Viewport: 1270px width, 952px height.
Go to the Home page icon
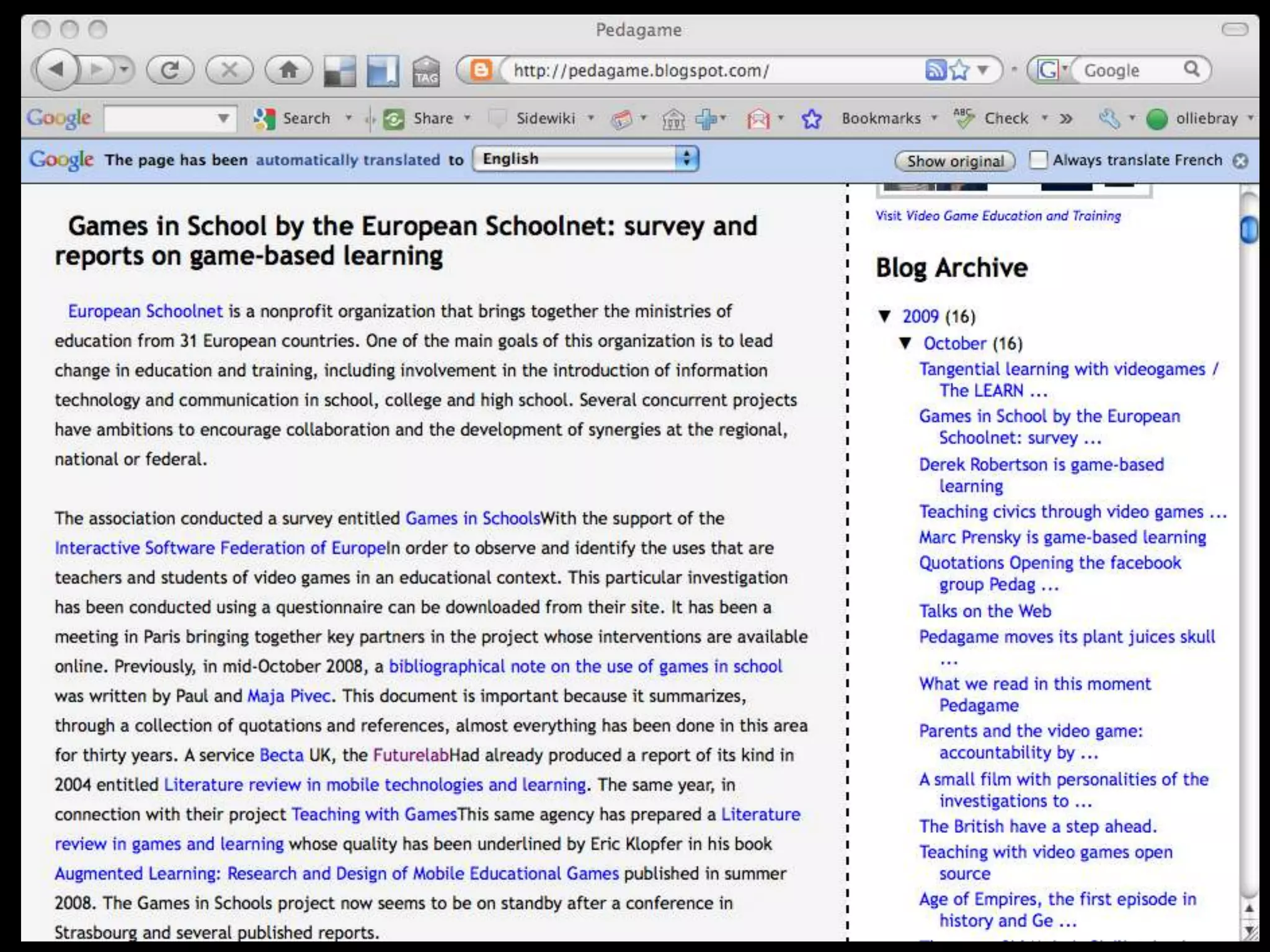click(288, 69)
